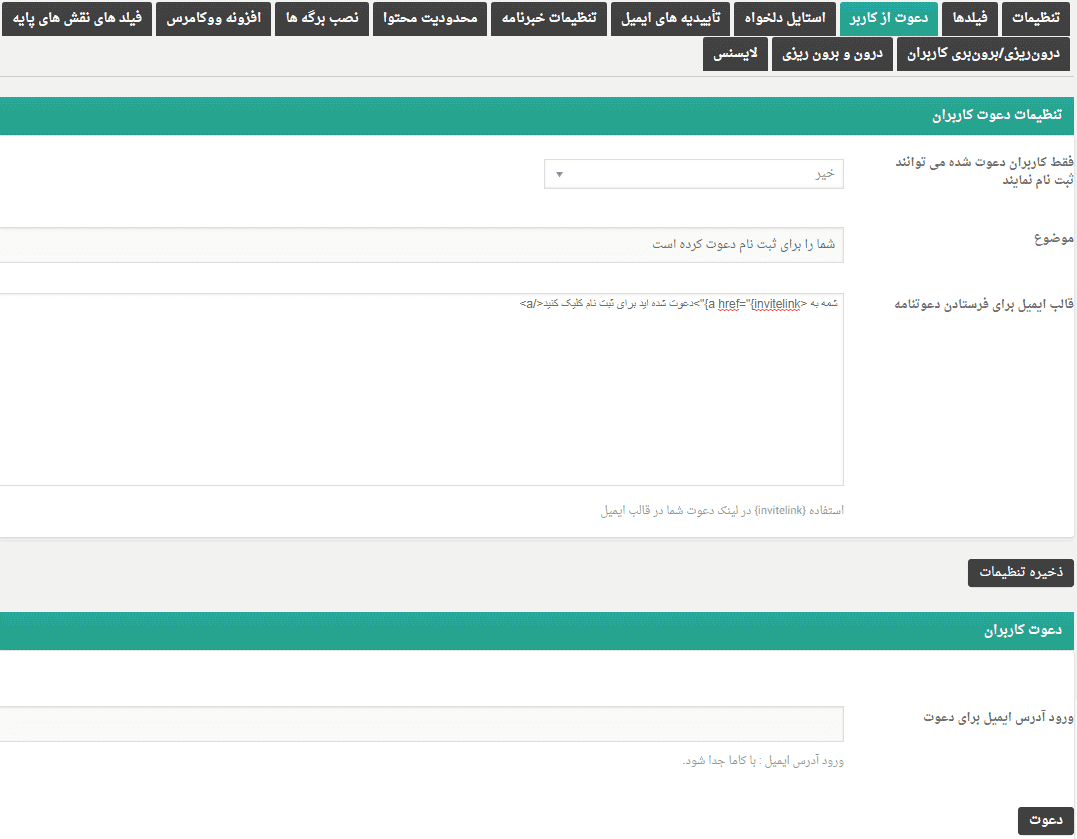Click the تنظیمات دعوت کاربران section header

[x=537, y=115]
